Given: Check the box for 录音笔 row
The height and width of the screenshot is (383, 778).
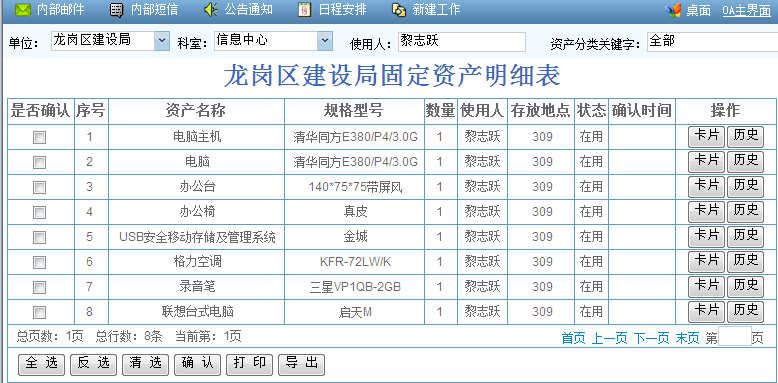Looking at the screenshot, I should tap(39, 287).
